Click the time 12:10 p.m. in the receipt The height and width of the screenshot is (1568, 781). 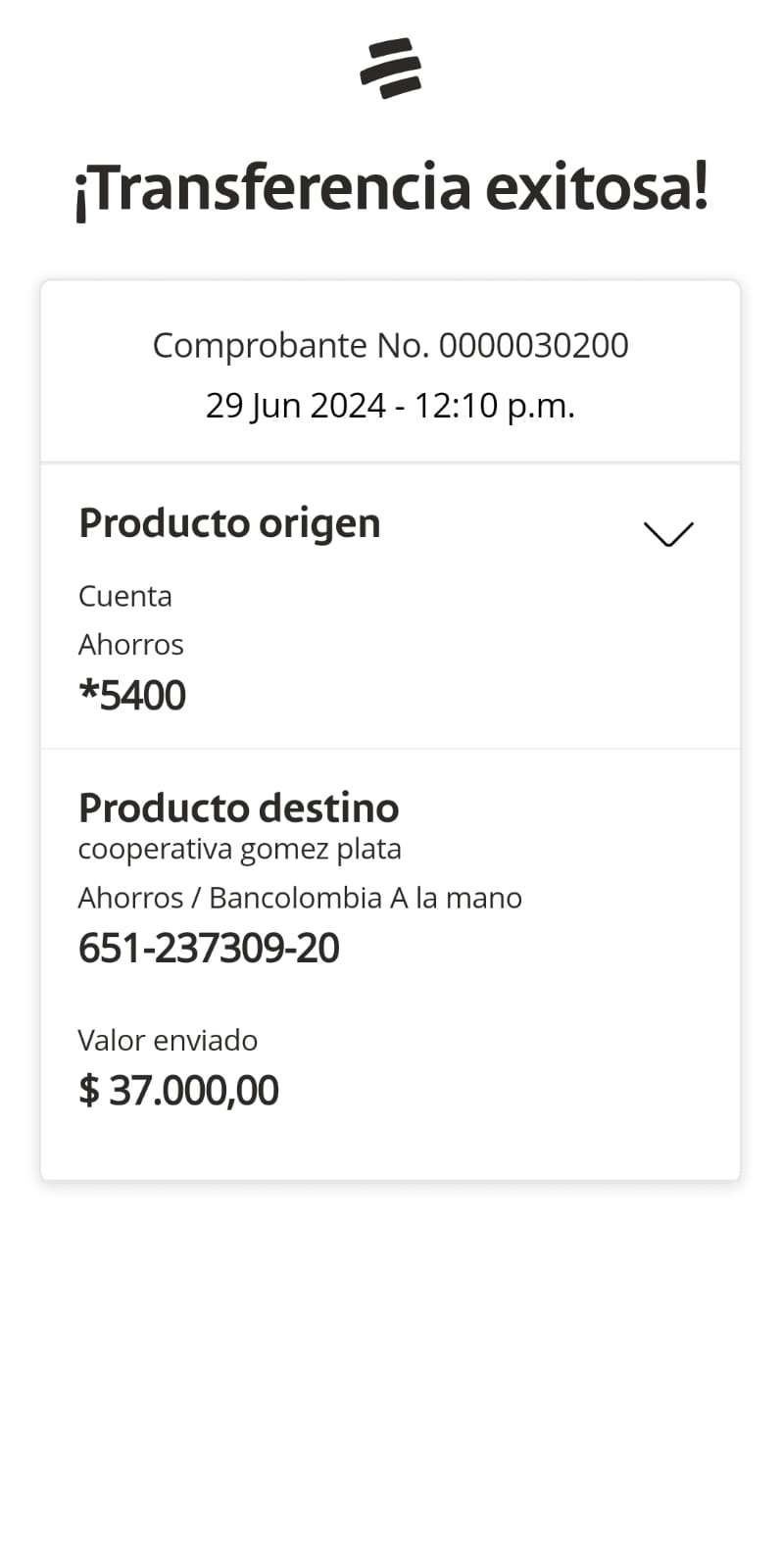494,406
